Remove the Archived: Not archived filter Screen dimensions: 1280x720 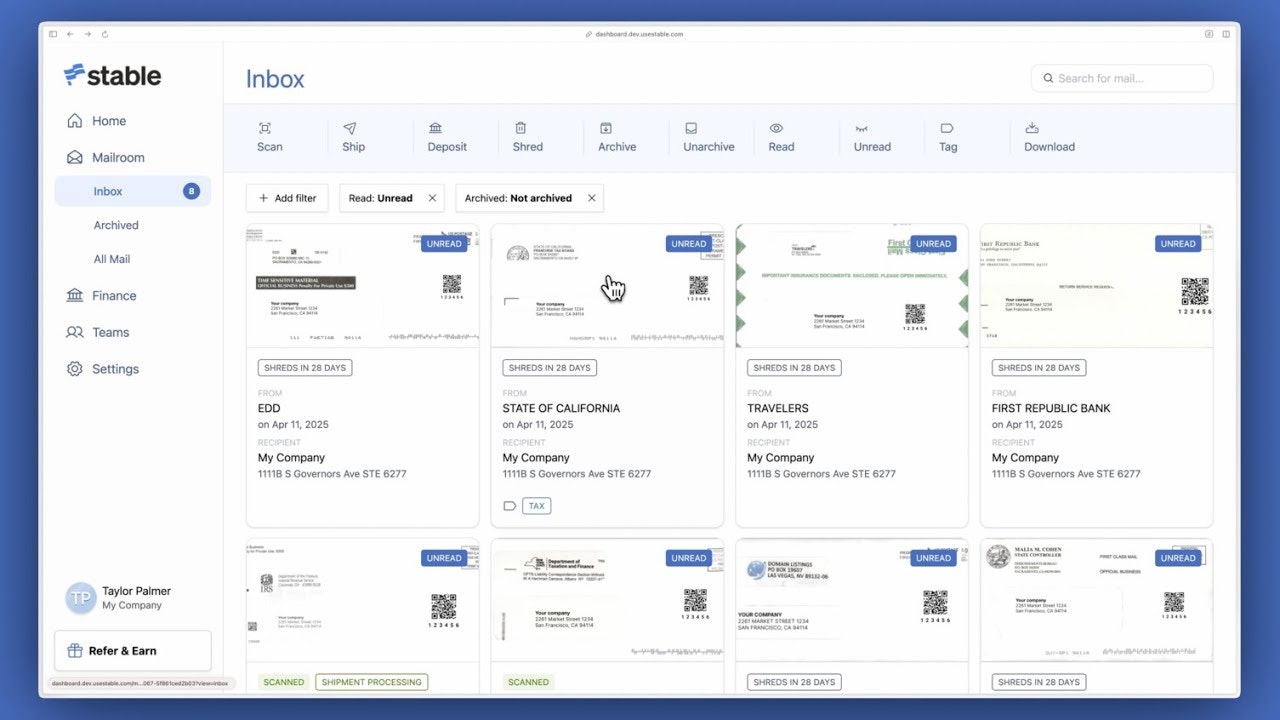(x=591, y=198)
